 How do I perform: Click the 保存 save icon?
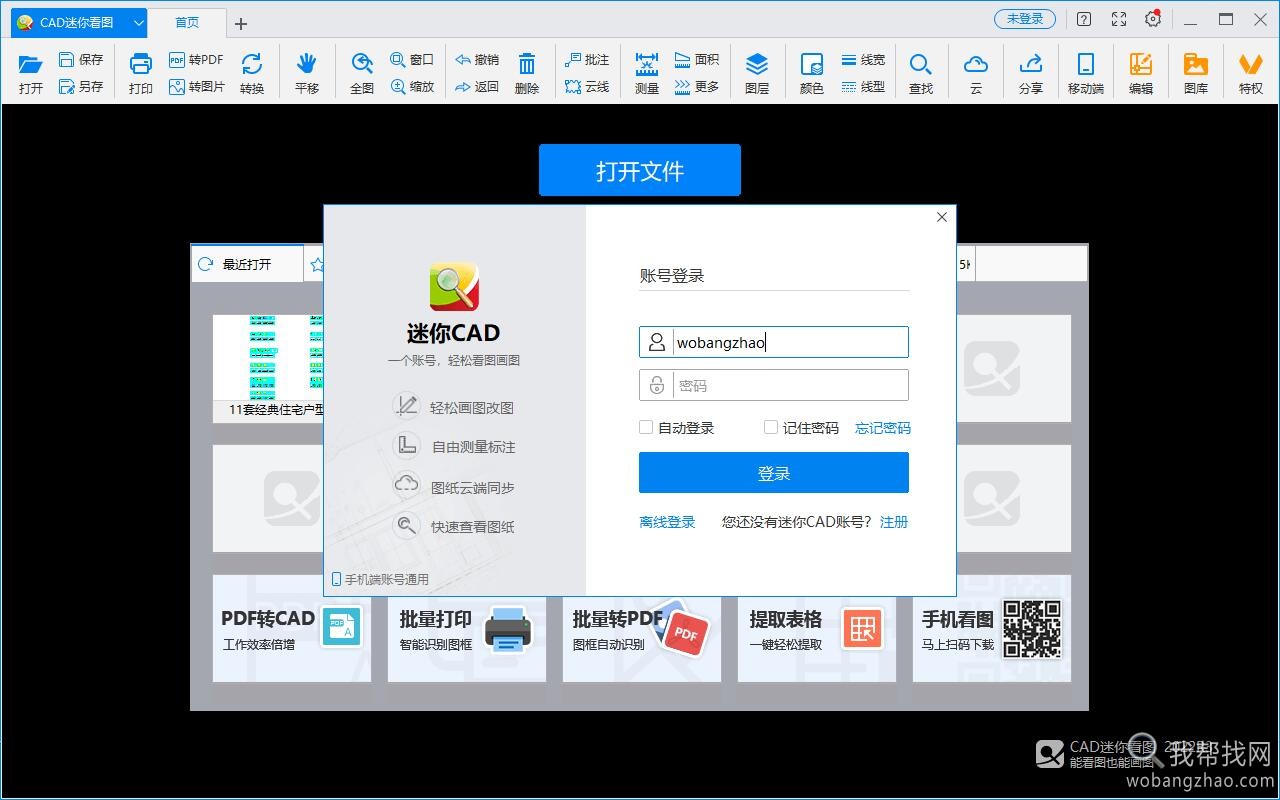pos(67,60)
